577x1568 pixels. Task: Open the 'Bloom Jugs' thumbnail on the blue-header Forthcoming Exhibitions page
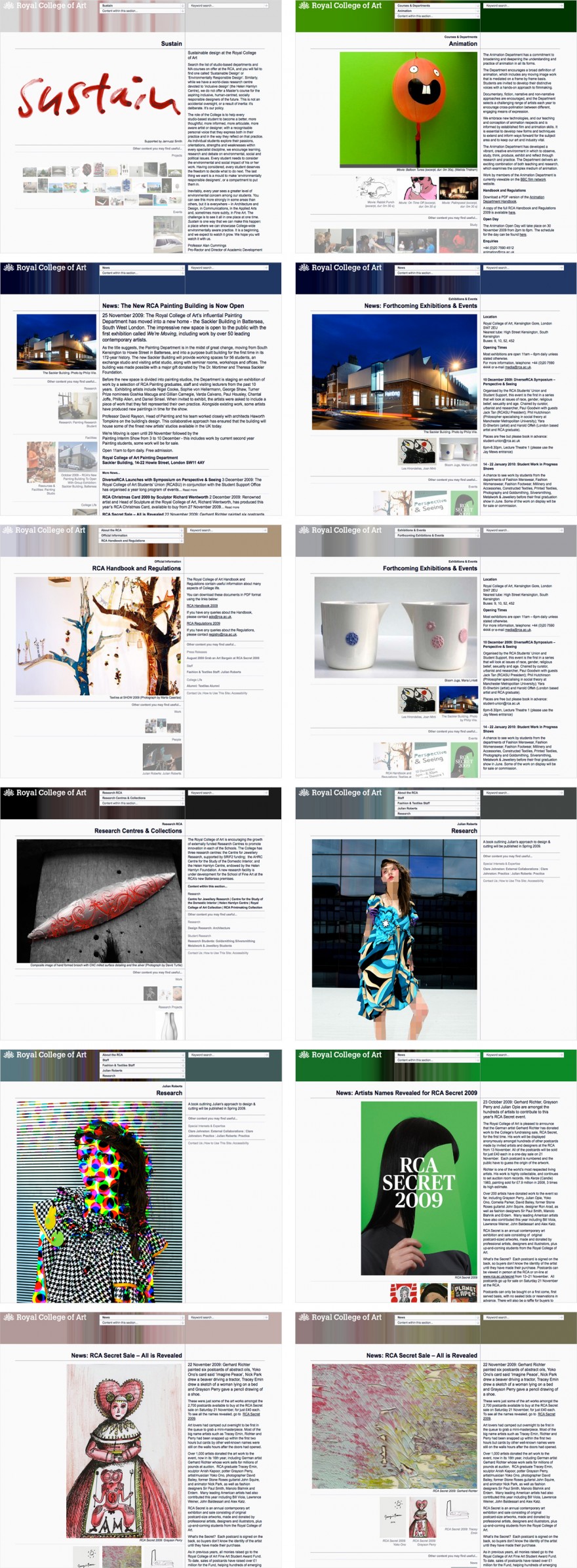[x=458, y=450]
